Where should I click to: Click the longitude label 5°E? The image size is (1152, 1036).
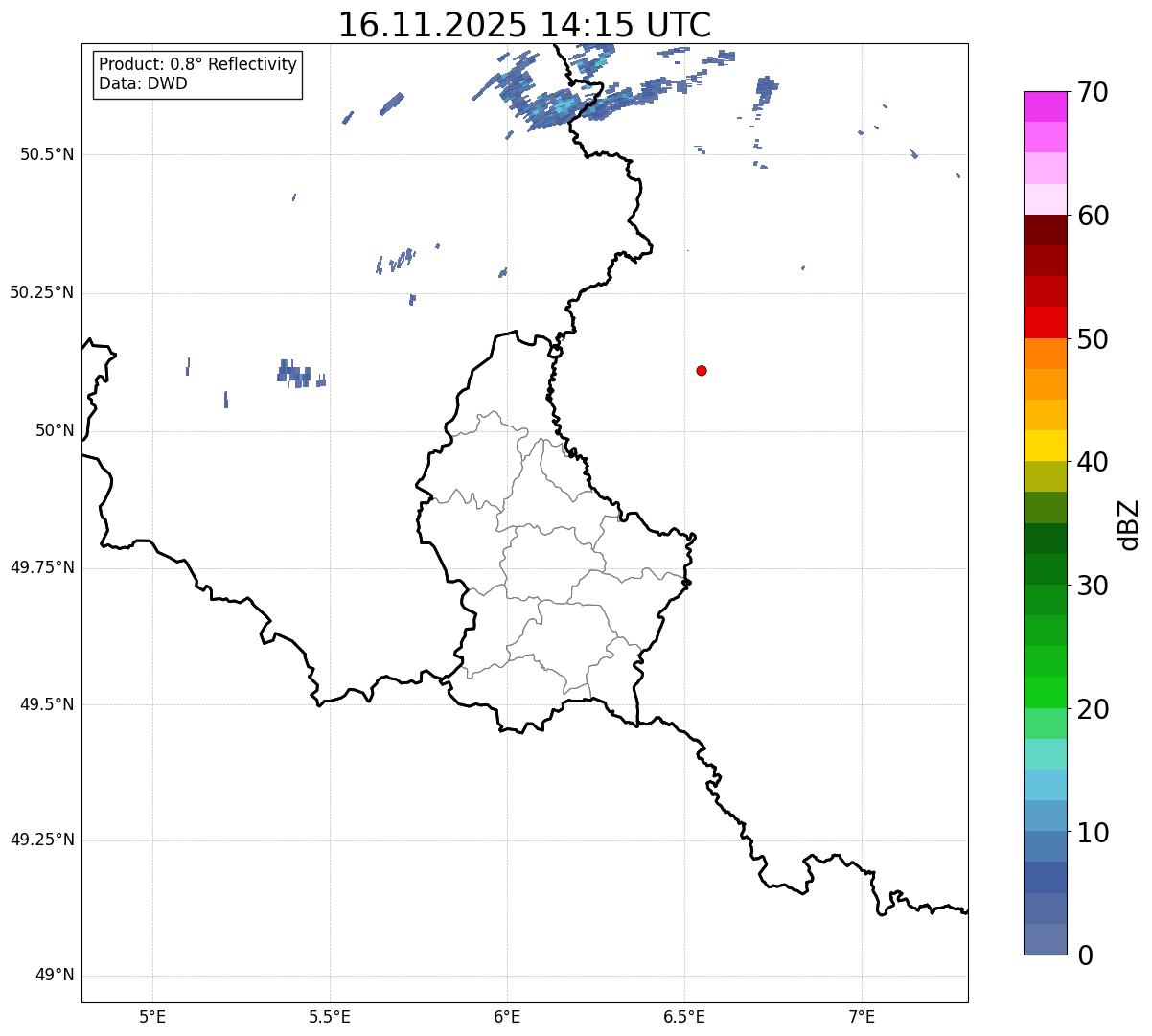152,1016
